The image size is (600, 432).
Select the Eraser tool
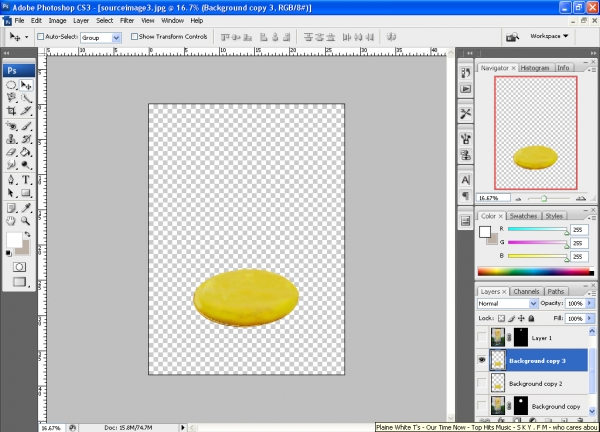click(x=11, y=152)
